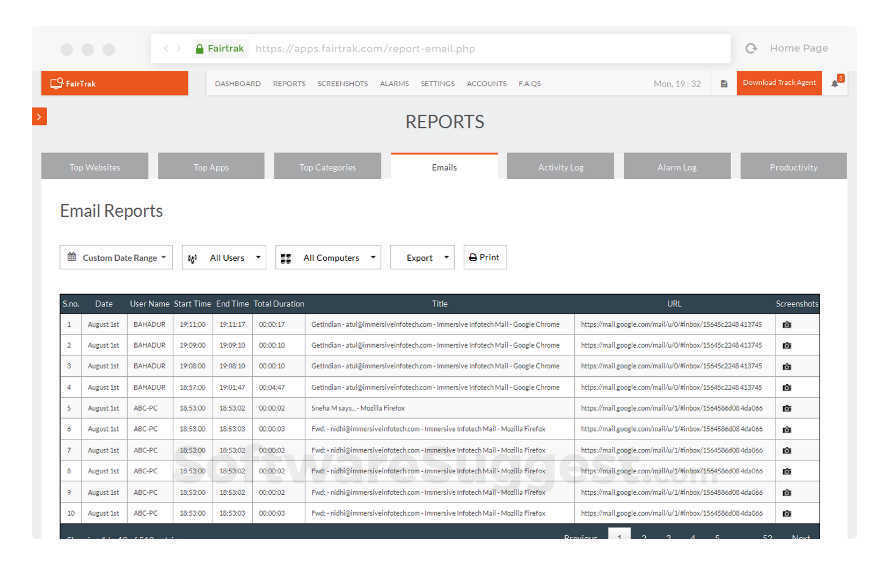Open screenshot camera icon for row 4
Image resolution: width=890 pixels, height=563 pixels.
787,388
